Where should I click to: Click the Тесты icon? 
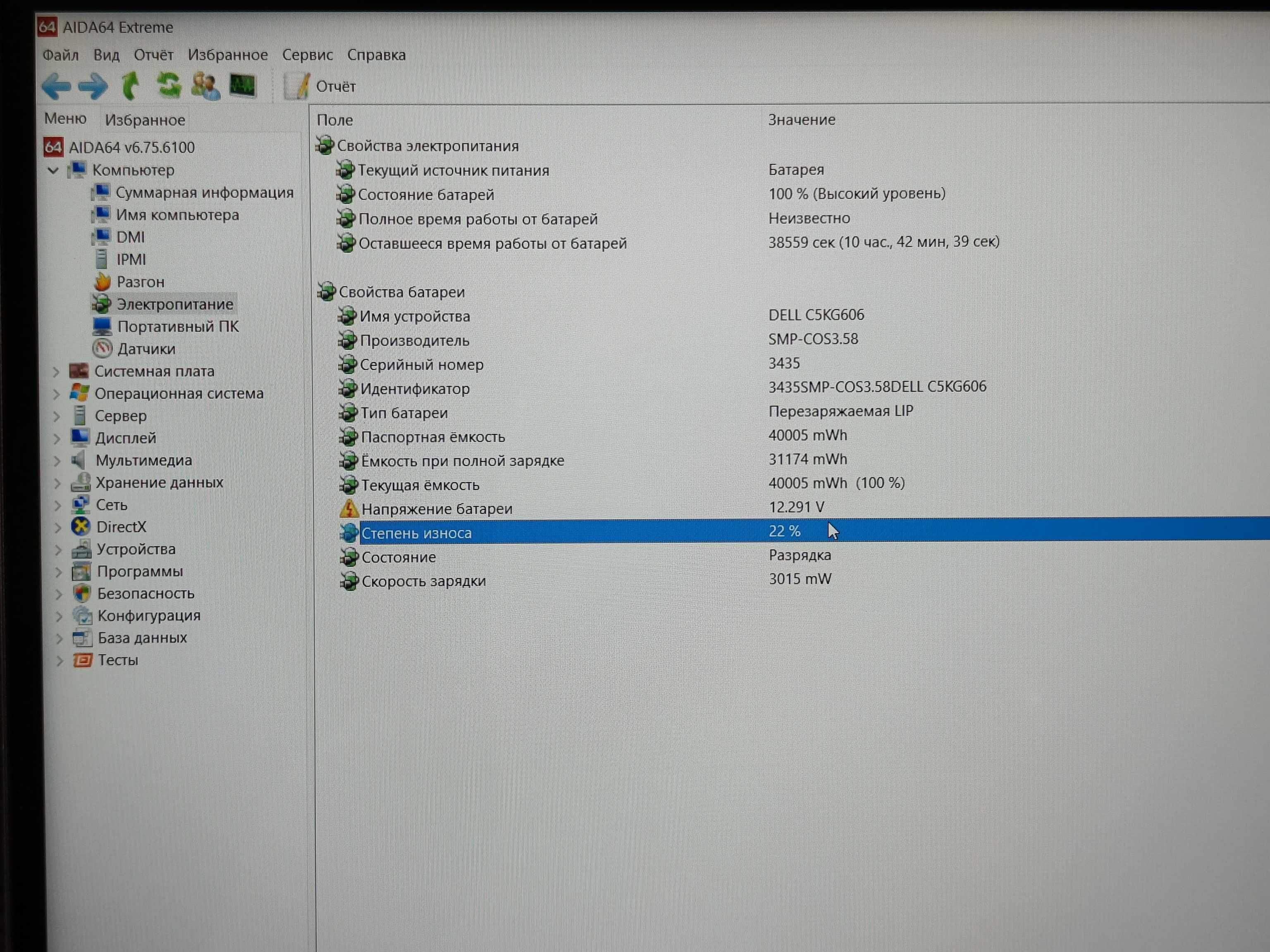click(x=82, y=660)
